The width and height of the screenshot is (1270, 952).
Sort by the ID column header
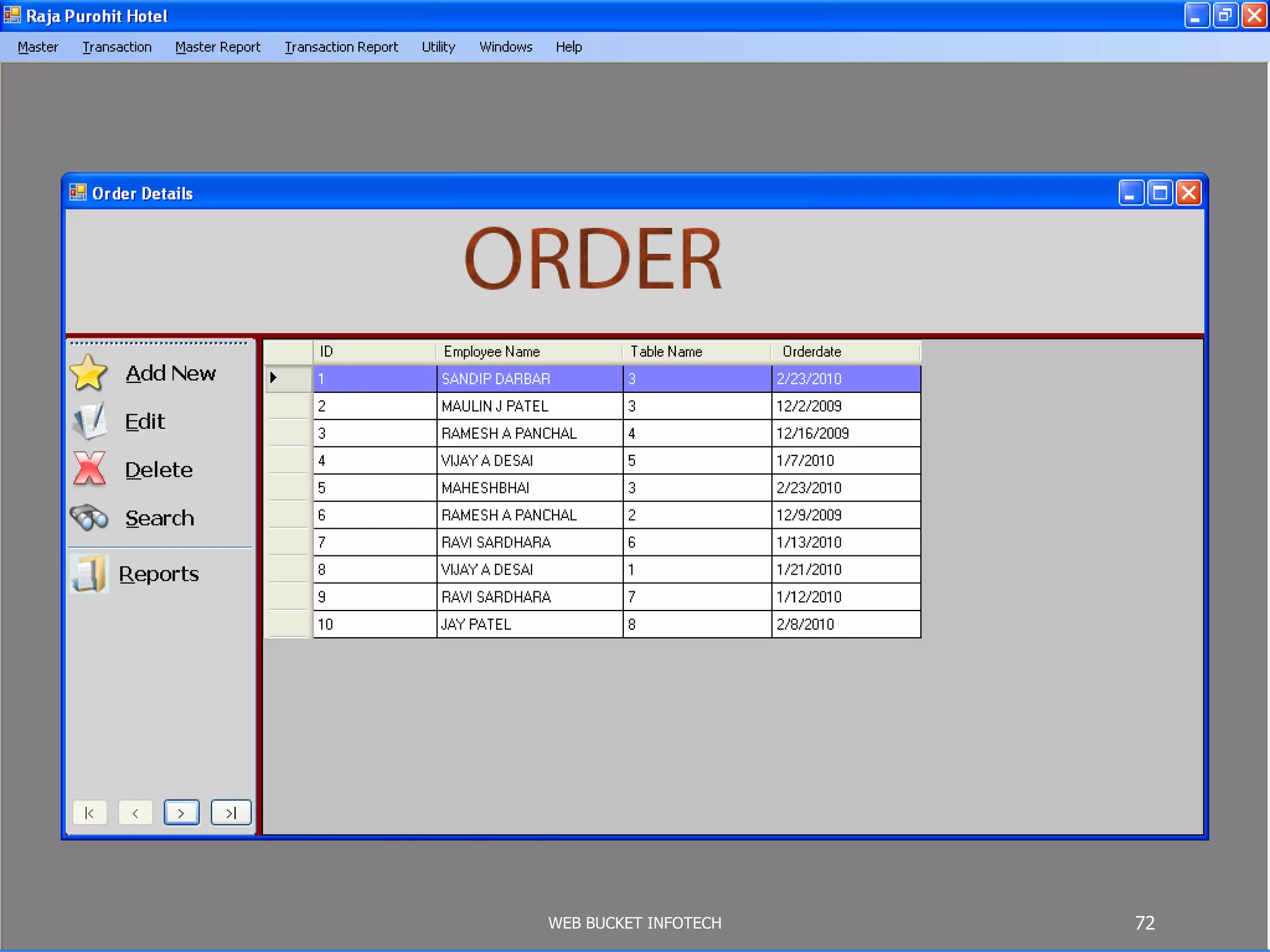[x=375, y=351]
